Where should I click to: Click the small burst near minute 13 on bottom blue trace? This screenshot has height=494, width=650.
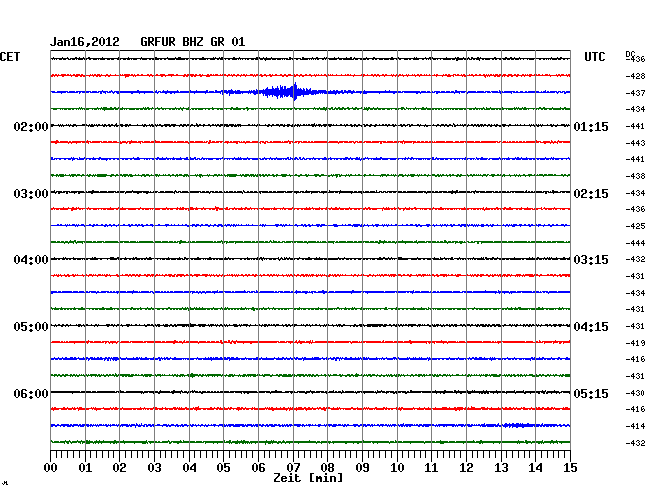pyautogui.click(x=516, y=425)
